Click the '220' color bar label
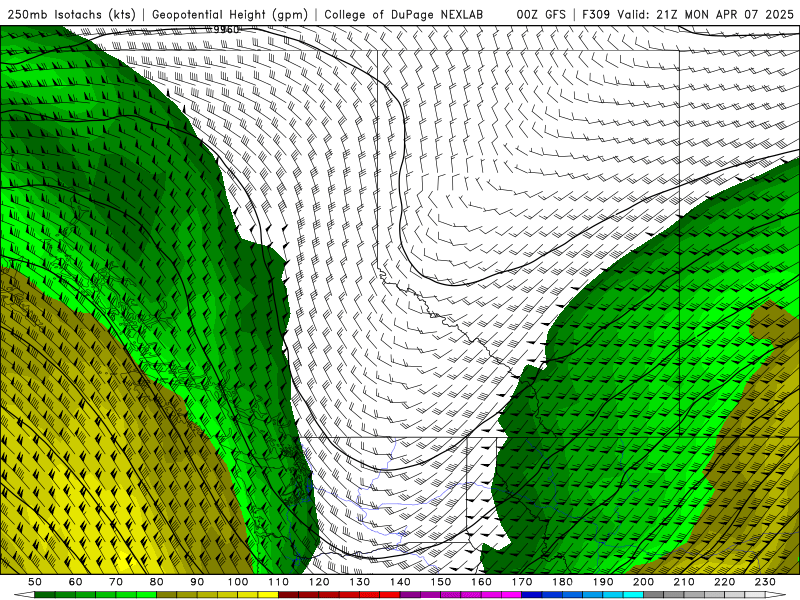Image resolution: width=800 pixels, height=600 pixels. 724,582
